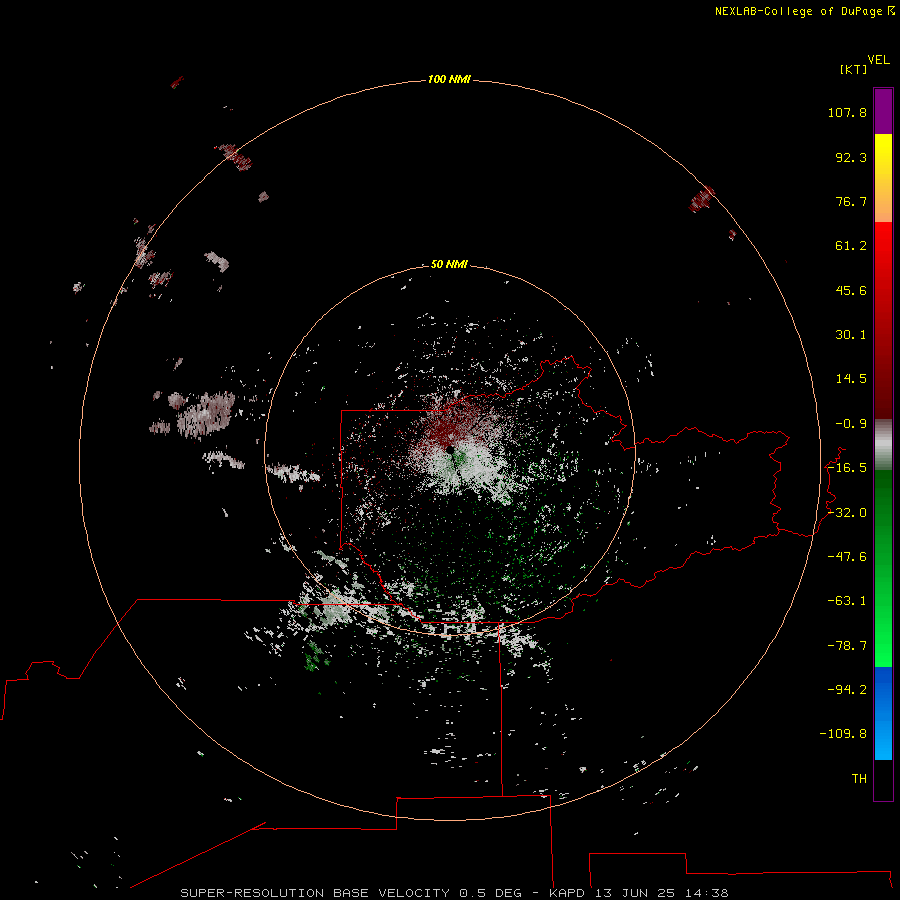The width and height of the screenshot is (900, 900).
Task: Click the 50 NMI range ring label
Action: (x=449, y=264)
